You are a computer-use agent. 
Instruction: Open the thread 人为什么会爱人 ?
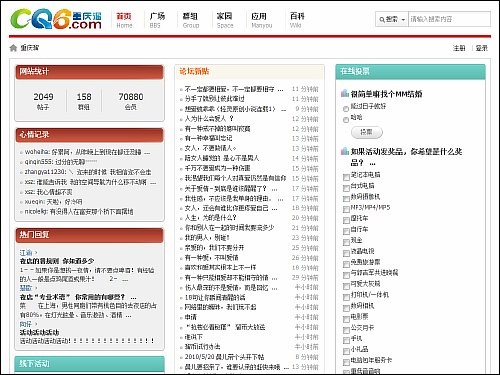tap(209, 119)
